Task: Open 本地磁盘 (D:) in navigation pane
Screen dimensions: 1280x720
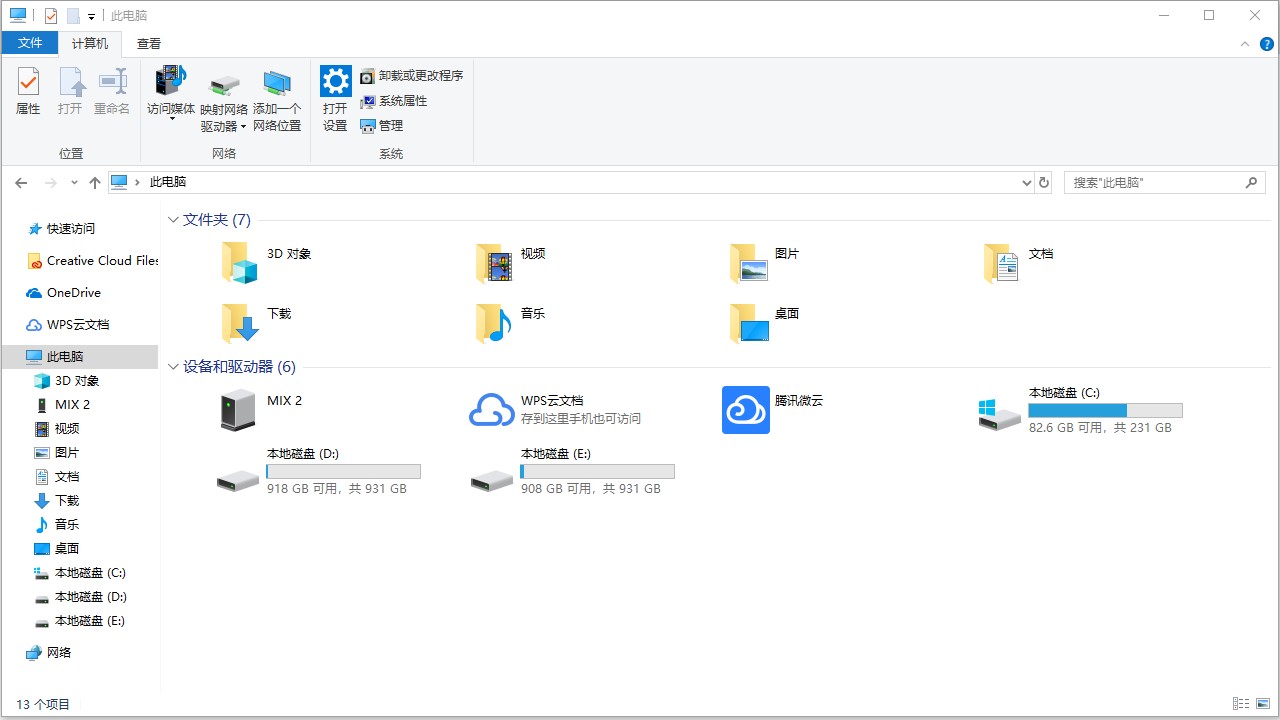Action: pyautogui.click(x=80, y=597)
